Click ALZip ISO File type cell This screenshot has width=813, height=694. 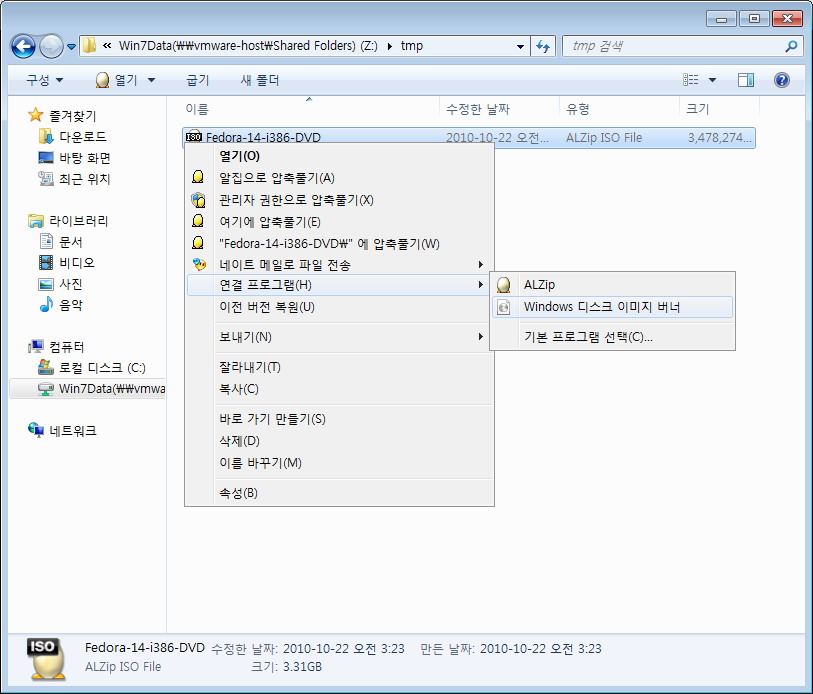pyautogui.click(x=604, y=137)
